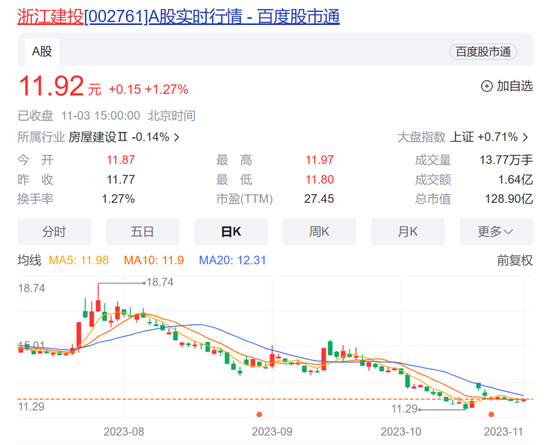Click the 成交额 value 1.64亿
This screenshot has width=550, height=445.
(x=516, y=180)
